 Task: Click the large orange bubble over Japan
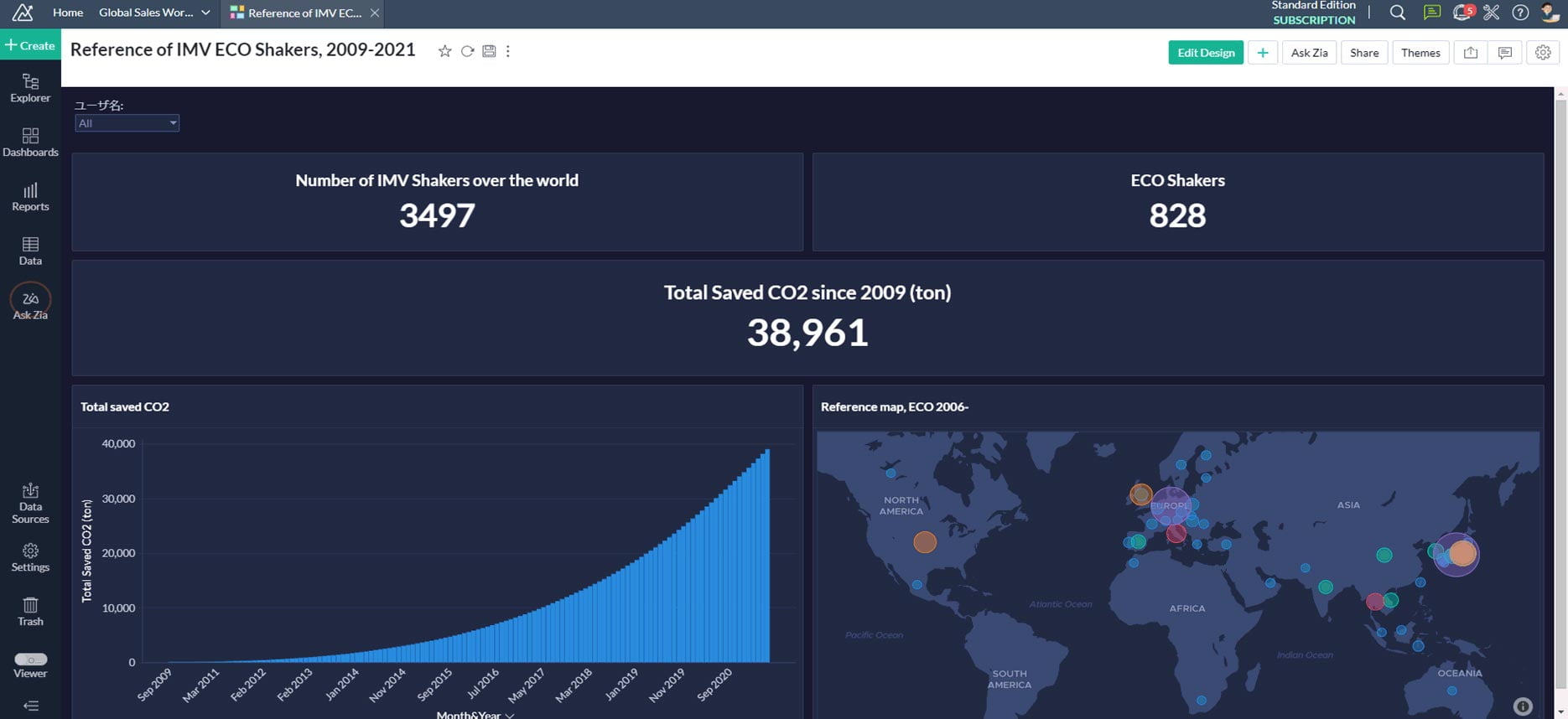[x=1462, y=553]
